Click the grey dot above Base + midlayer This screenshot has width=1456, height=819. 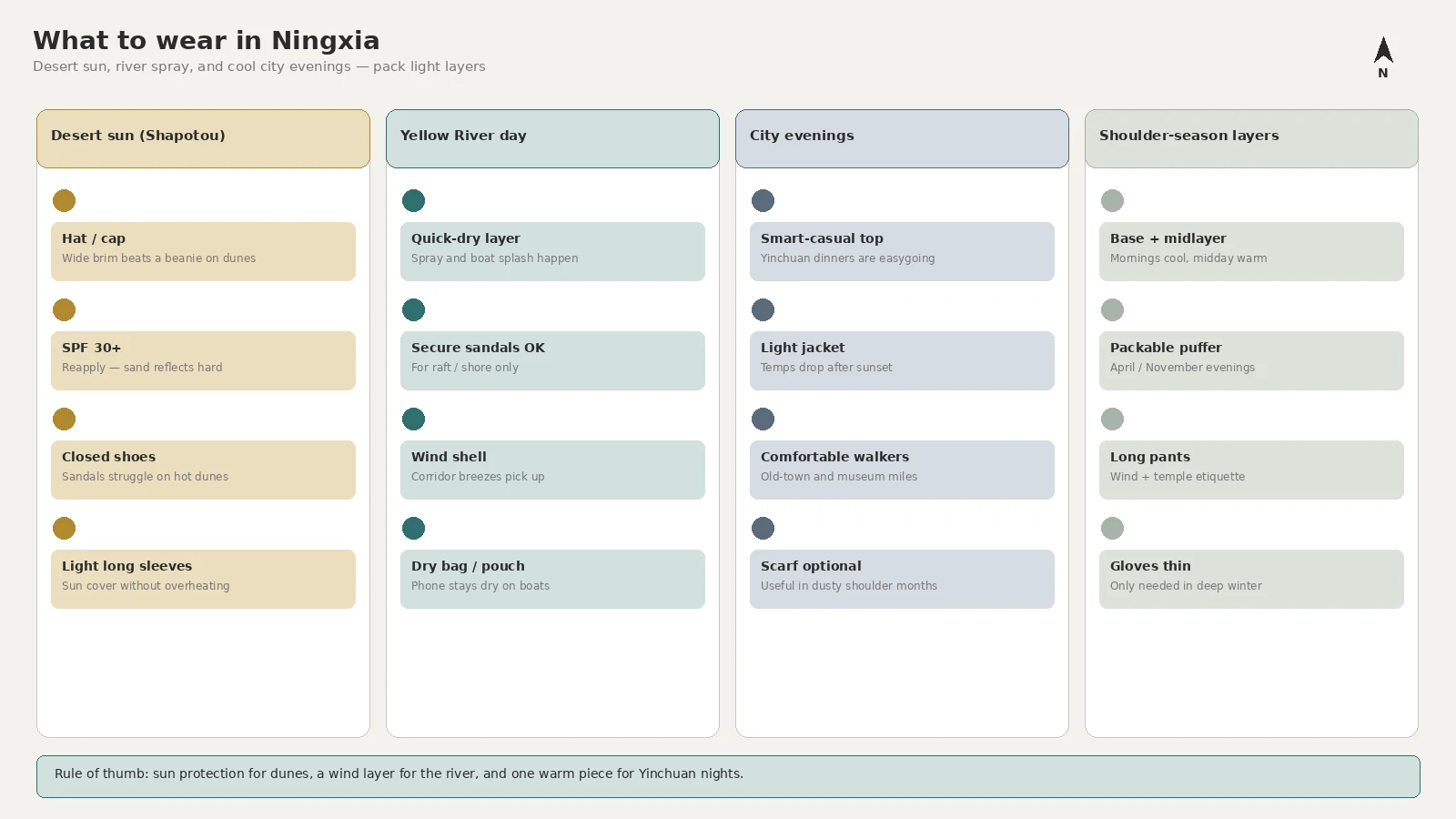click(1112, 200)
